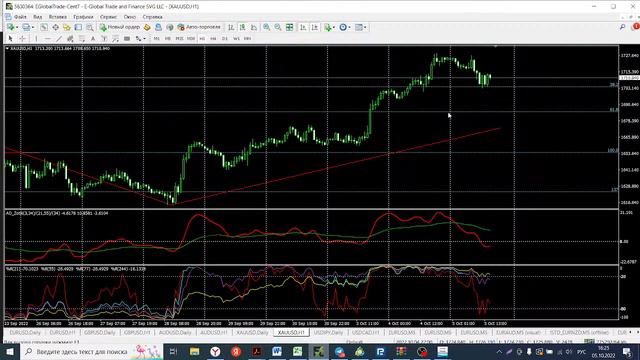Open the Templates icon

[359, 27]
